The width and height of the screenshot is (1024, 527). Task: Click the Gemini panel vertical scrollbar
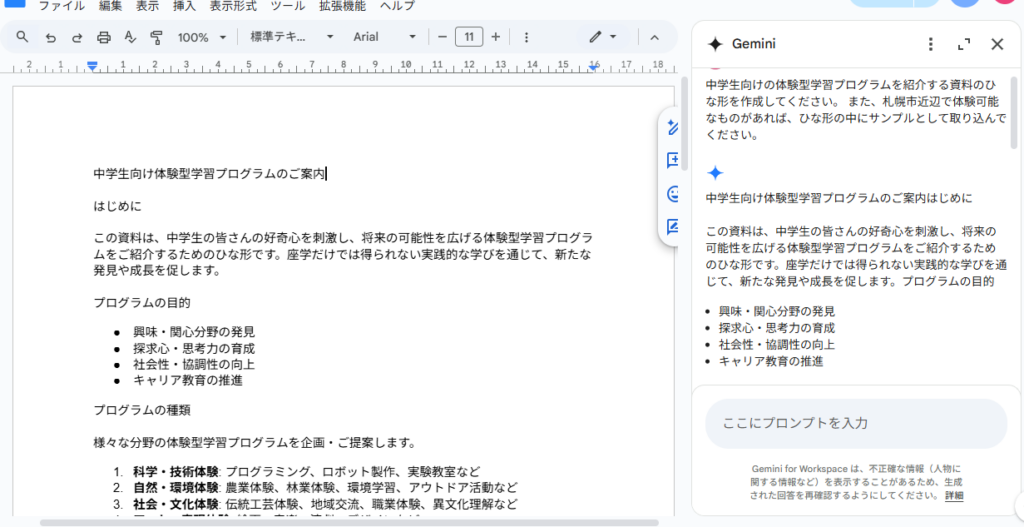click(x=1013, y=112)
